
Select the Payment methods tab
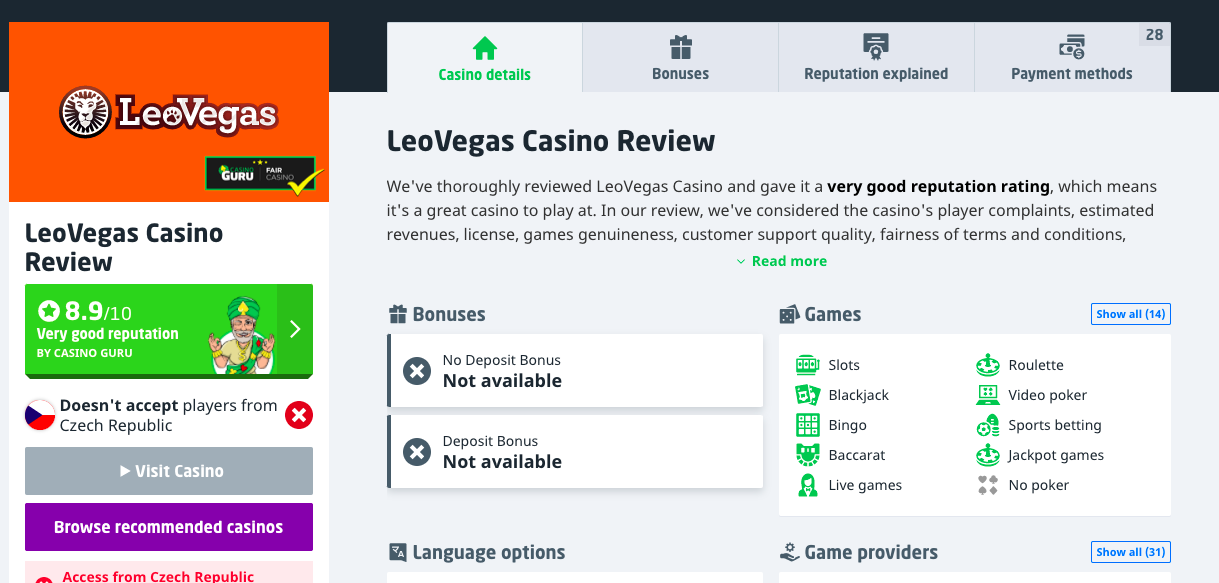1071,58
